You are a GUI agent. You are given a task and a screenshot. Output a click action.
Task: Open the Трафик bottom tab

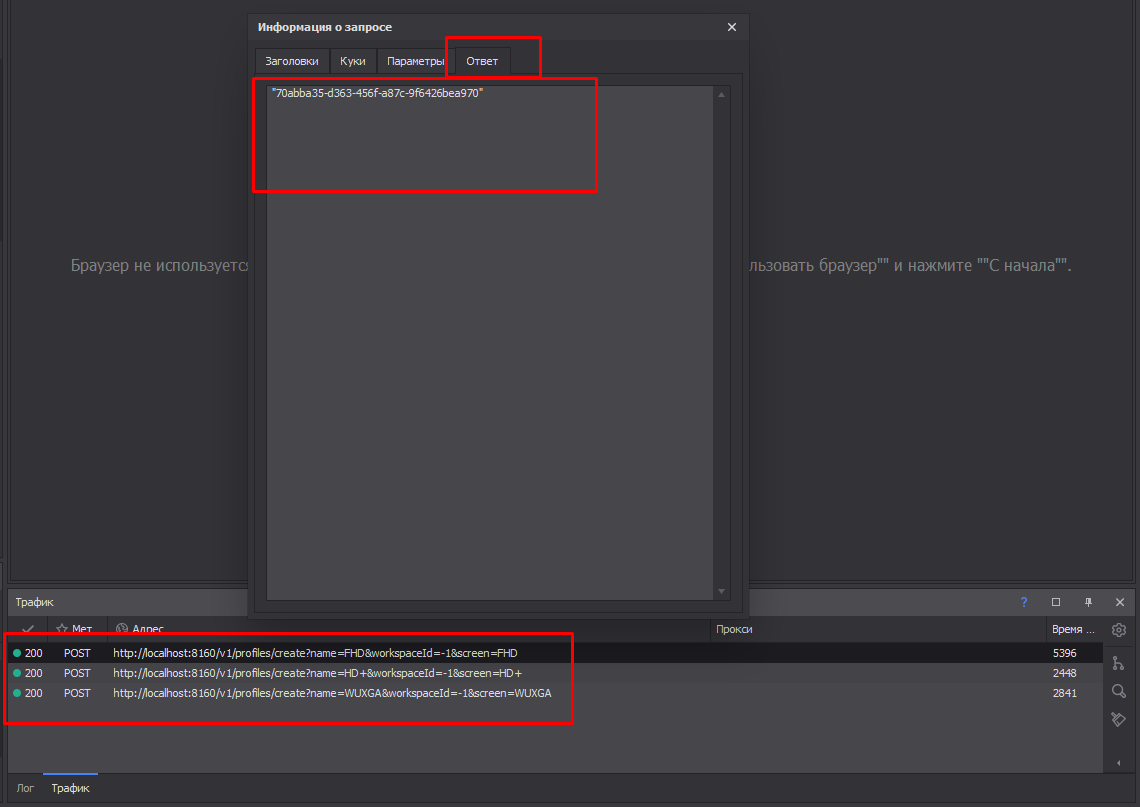click(x=71, y=788)
